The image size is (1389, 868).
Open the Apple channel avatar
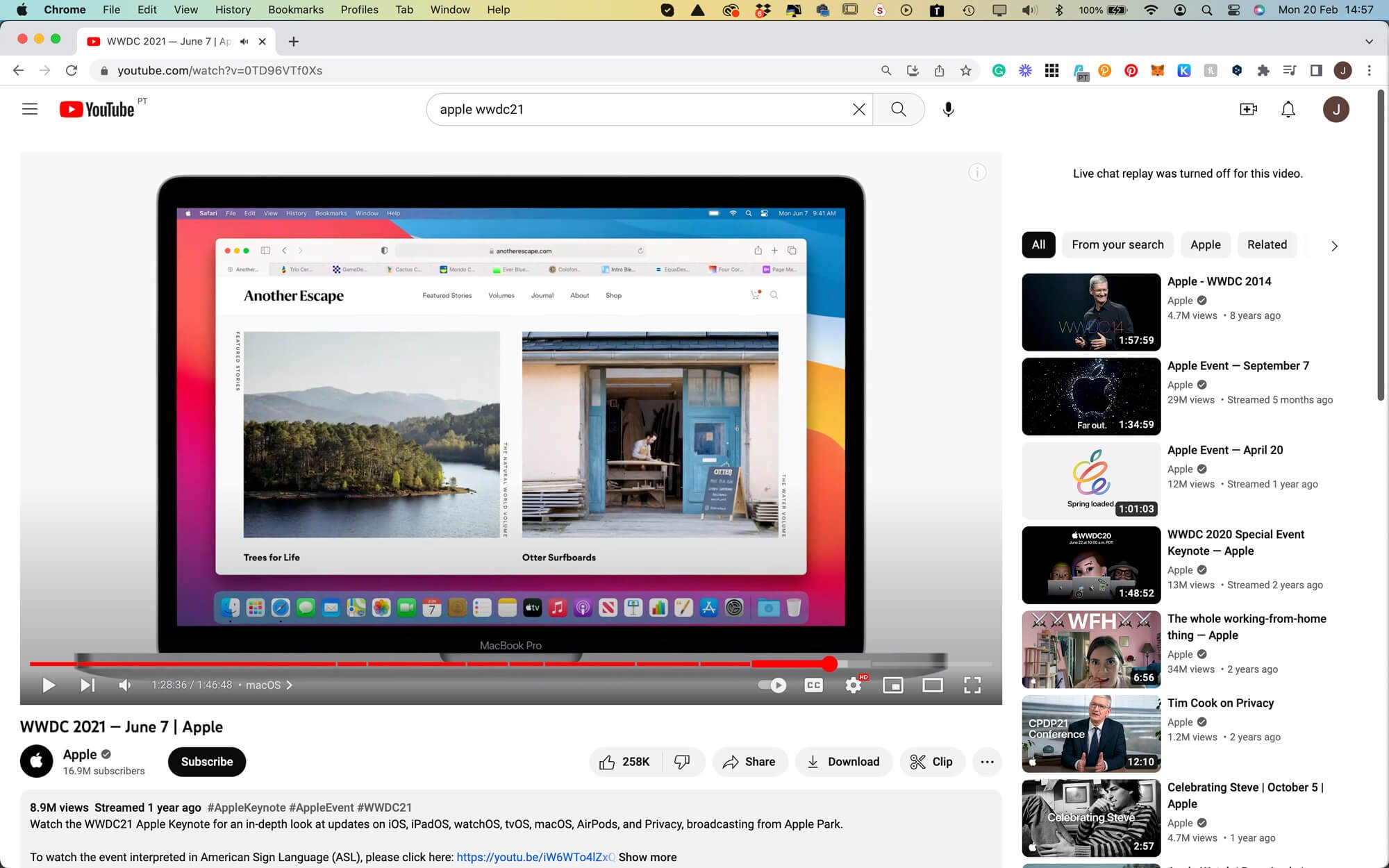(x=37, y=762)
